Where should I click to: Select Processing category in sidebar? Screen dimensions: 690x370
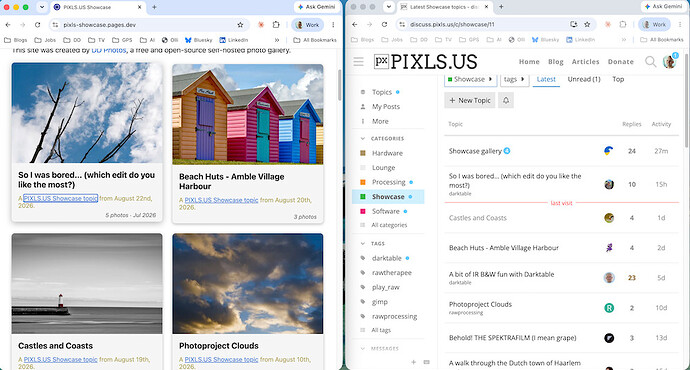point(389,182)
